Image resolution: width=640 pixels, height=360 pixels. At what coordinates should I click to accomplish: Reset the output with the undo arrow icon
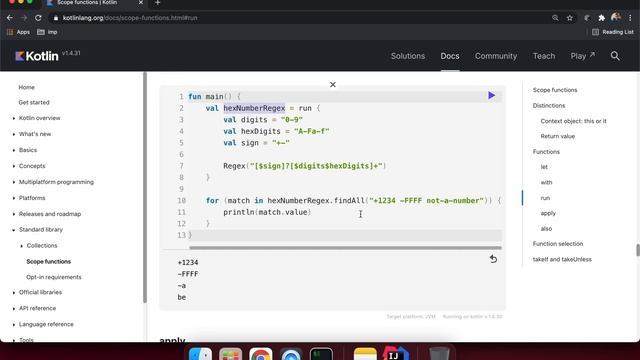[493, 259]
